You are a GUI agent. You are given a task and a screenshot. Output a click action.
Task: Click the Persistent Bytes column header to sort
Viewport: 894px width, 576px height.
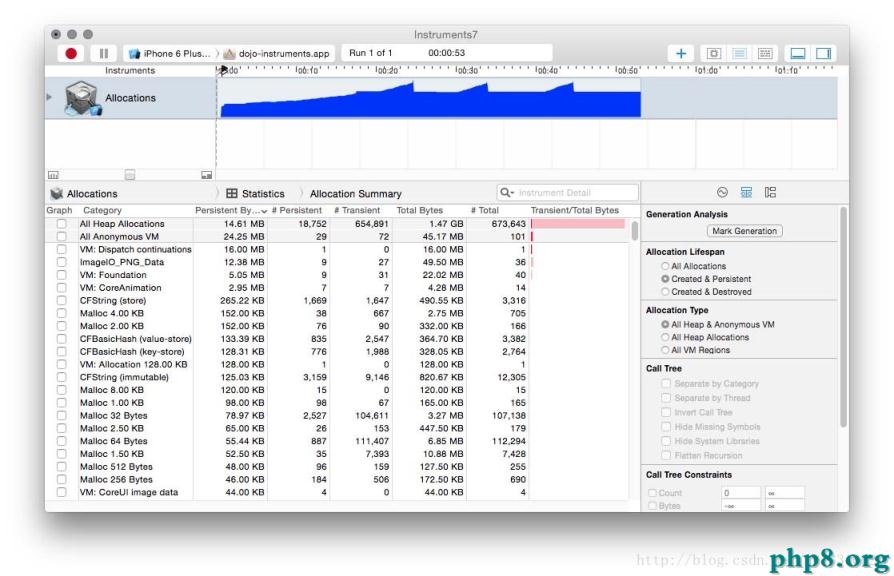[x=229, y=210]
